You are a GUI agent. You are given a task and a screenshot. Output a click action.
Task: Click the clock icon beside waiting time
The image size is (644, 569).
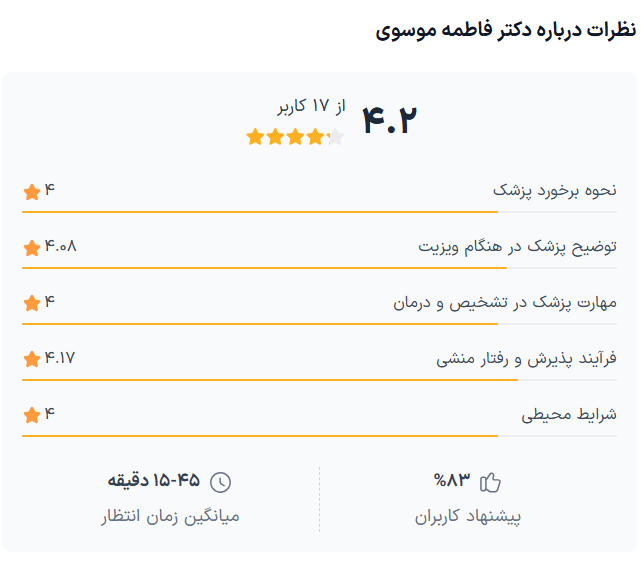221,482
